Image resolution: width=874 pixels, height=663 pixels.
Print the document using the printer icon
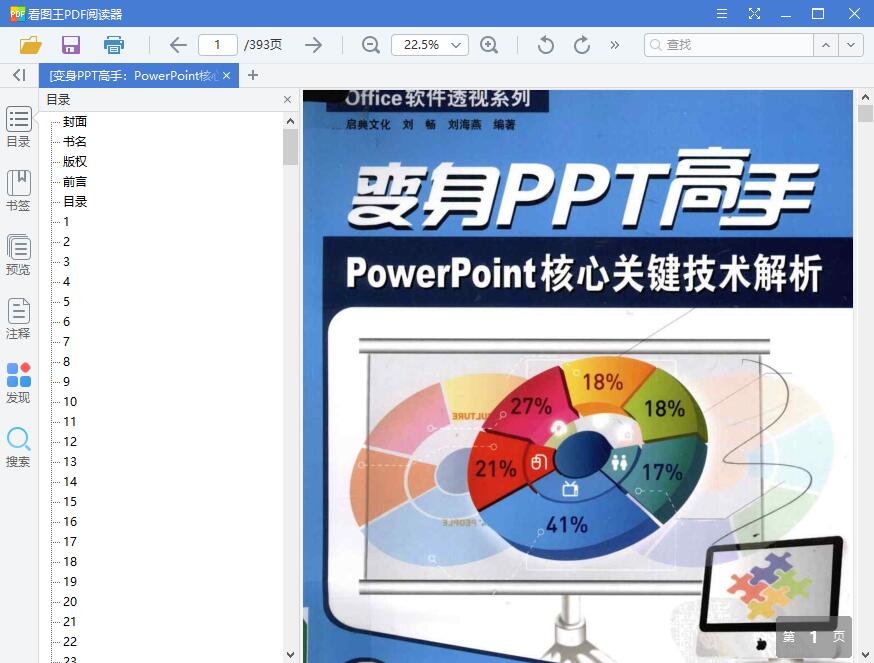click(114, 45)
